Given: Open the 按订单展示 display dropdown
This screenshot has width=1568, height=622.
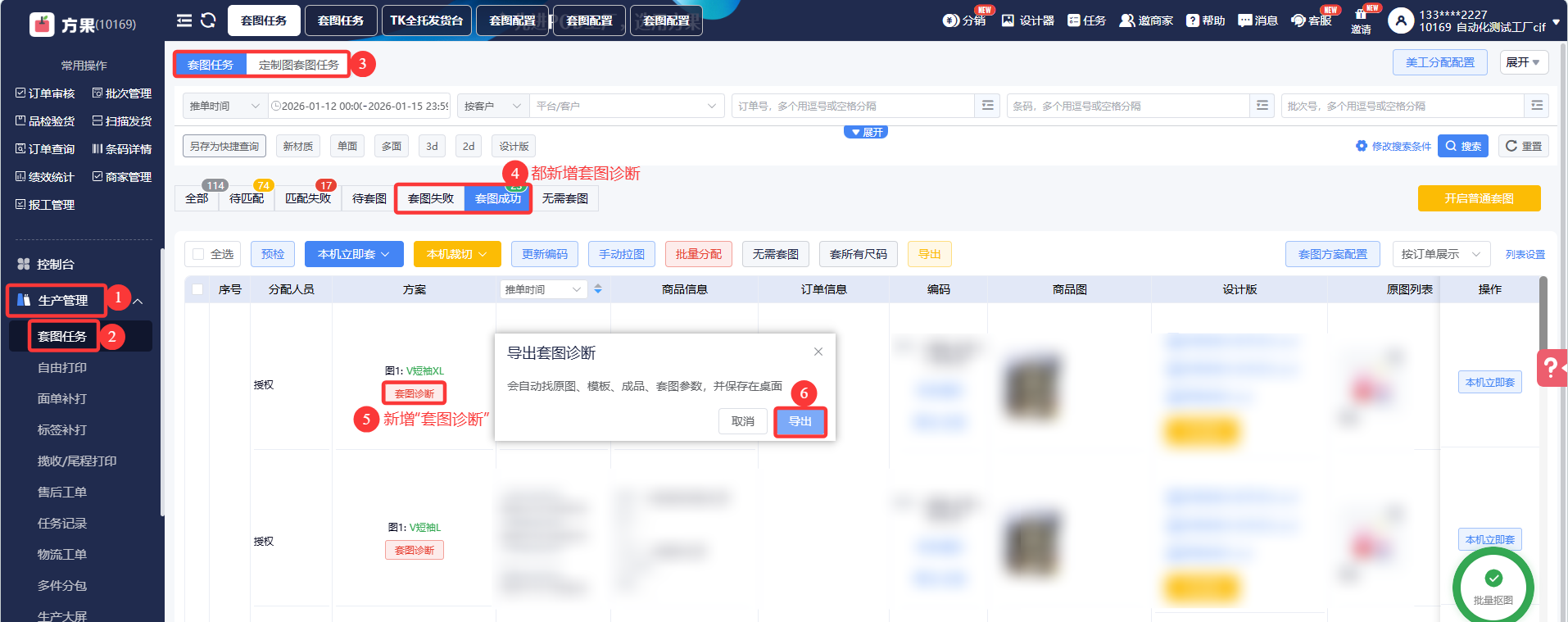Looking at the screenshot, I should point(1440,254).
